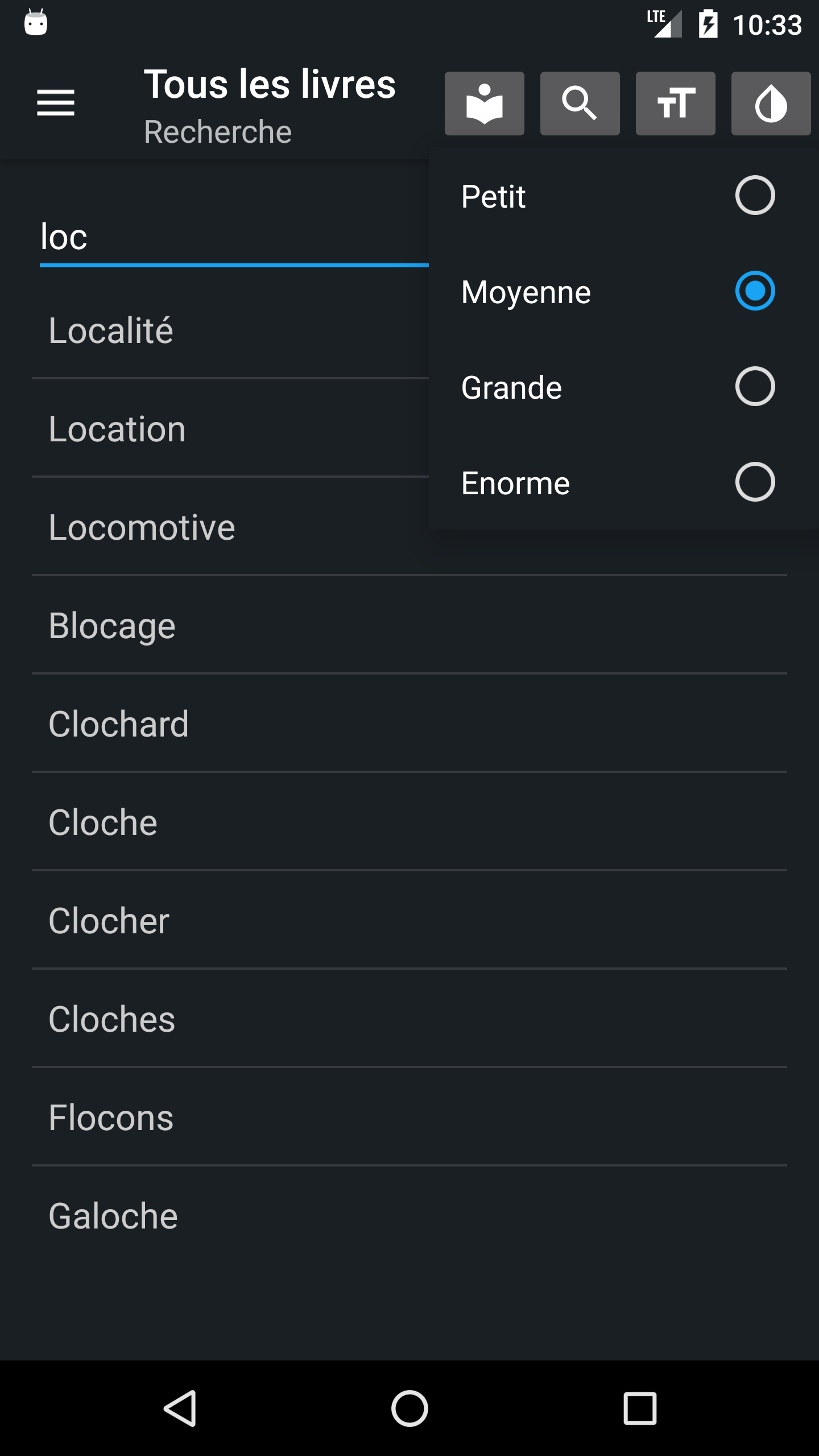This screenshot has height=1456, width=819.
Task: Open the text size toolbar icon
Action: (675, 104)
